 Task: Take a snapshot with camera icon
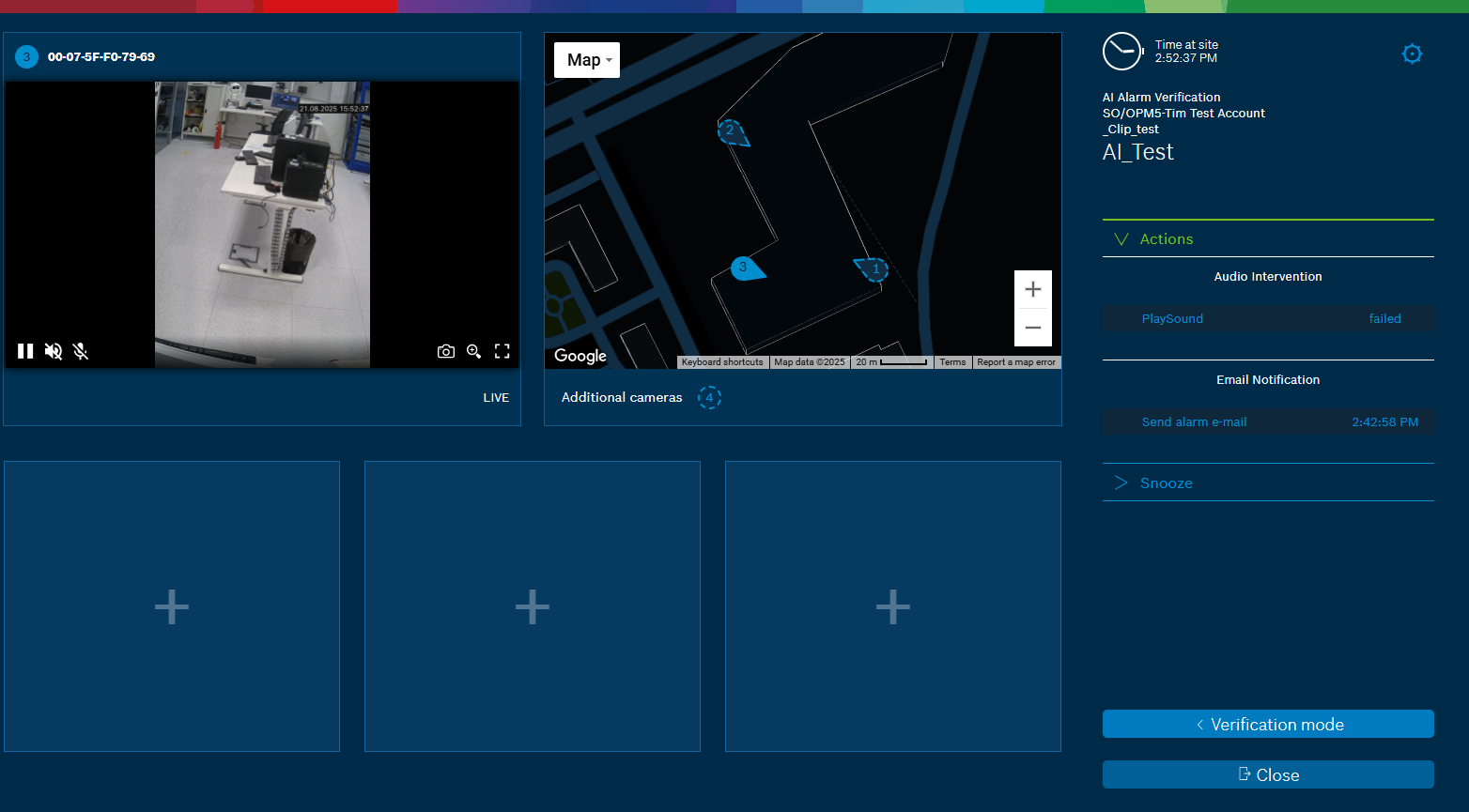446,351
